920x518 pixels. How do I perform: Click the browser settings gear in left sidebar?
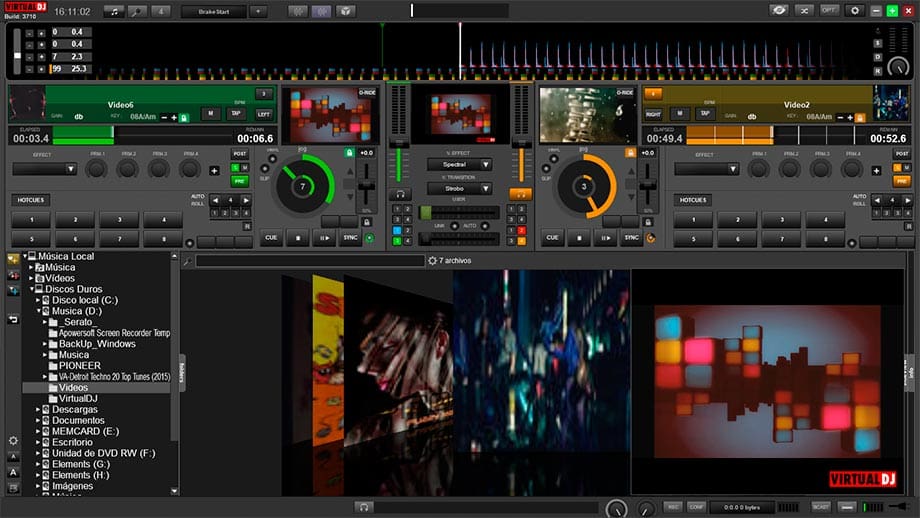point(13,441)
